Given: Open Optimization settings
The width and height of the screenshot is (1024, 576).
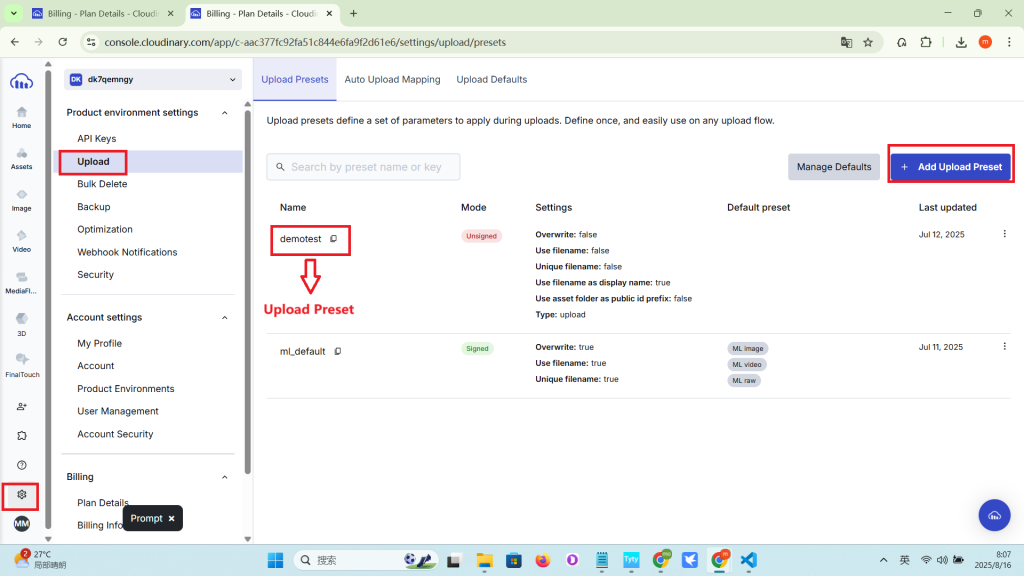Looking at the screenshot, I should click(104, 229).
